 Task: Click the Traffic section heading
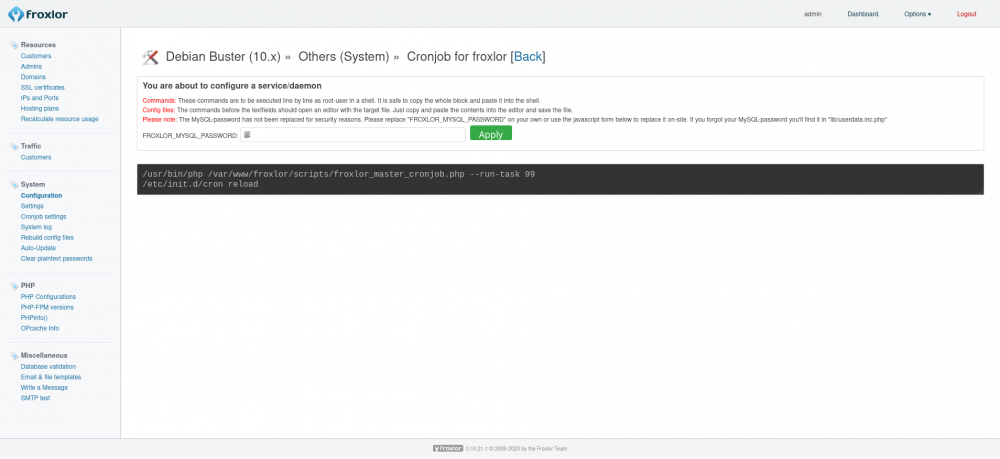click(31, 147)
